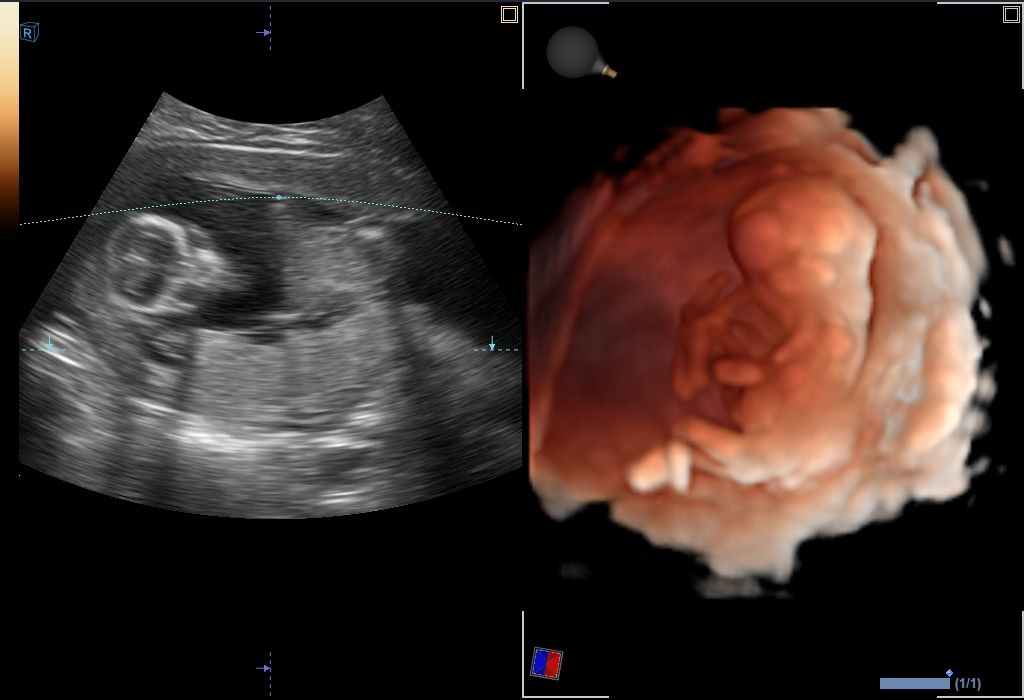Click the dotted cyan render boundary curve
Viewport: 1024px width, 700px height.
click(400, 206)
